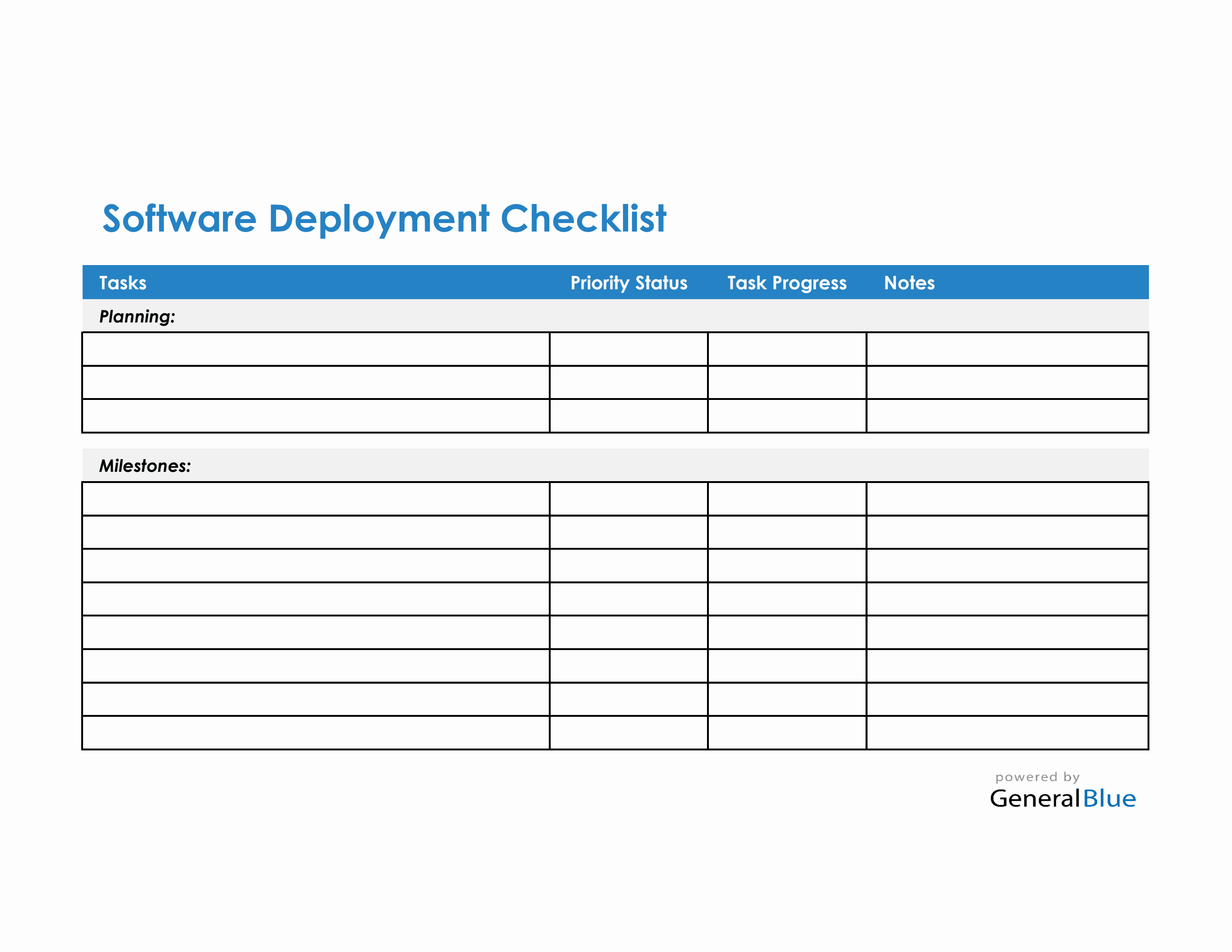The image size is (1232, 952).
Task: Click the powered by text
Action: pos(1037,776)
